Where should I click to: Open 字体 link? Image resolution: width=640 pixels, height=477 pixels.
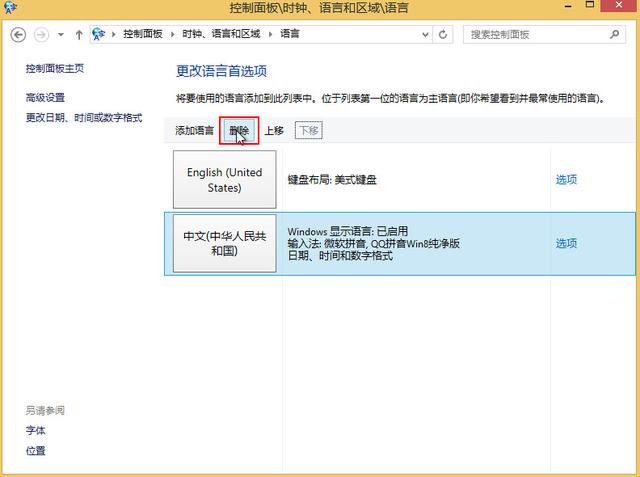pyautogui.click(x=36, y=430)
